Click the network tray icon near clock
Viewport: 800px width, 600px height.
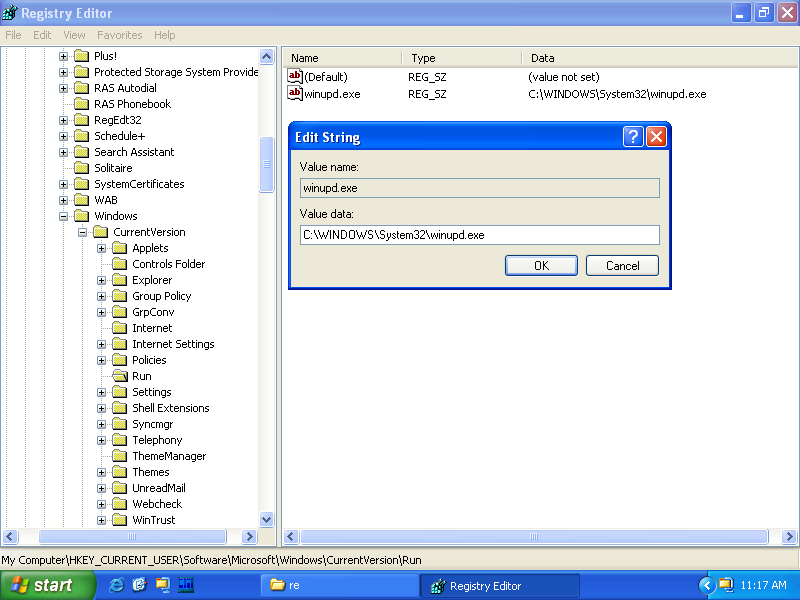click(726, 585)
